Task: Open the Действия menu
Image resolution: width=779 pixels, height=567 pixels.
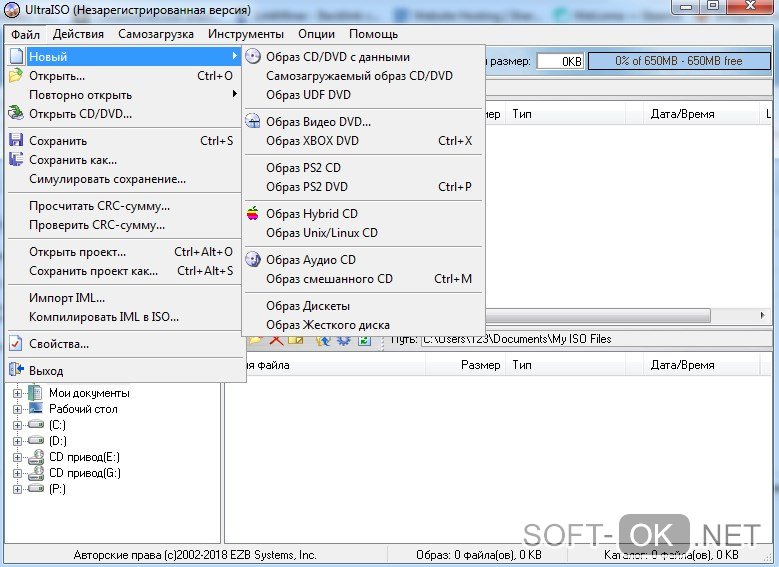Action: [x=78, y=34]
